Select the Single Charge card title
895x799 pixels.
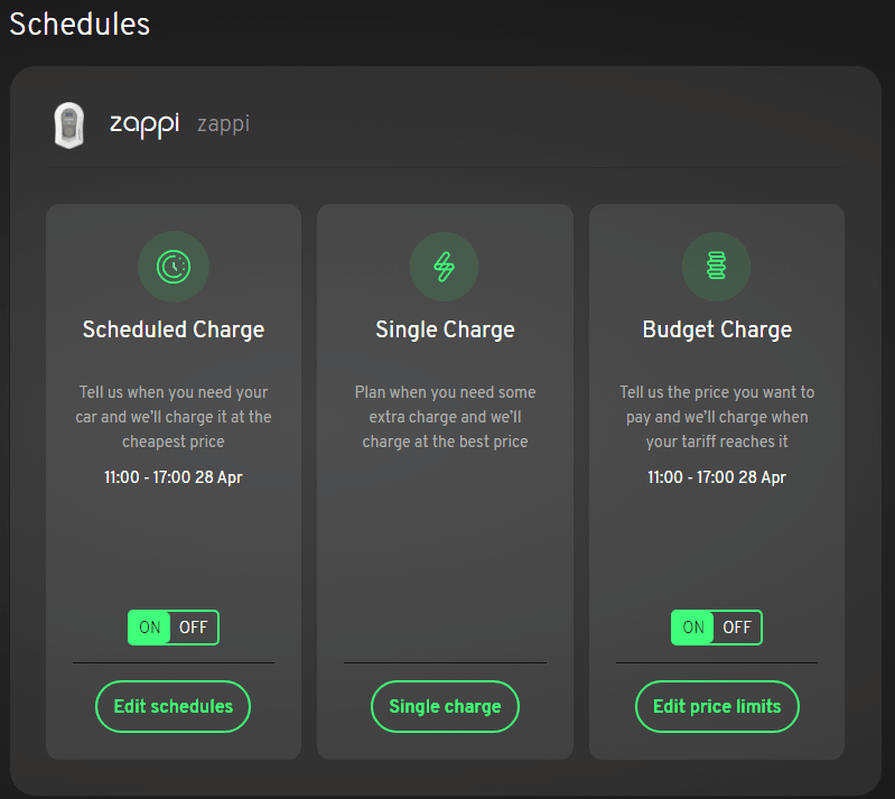(445, 330)
